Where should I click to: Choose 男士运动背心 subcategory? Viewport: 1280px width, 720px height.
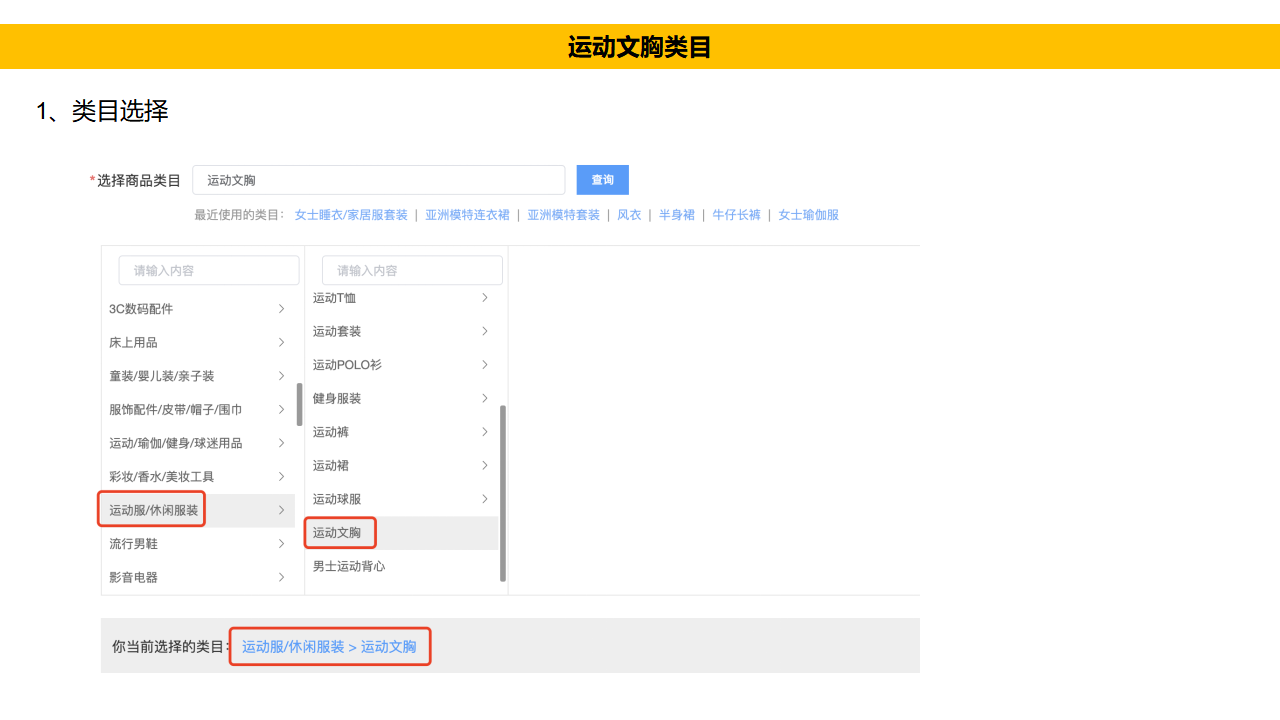[x=349, y=566]
